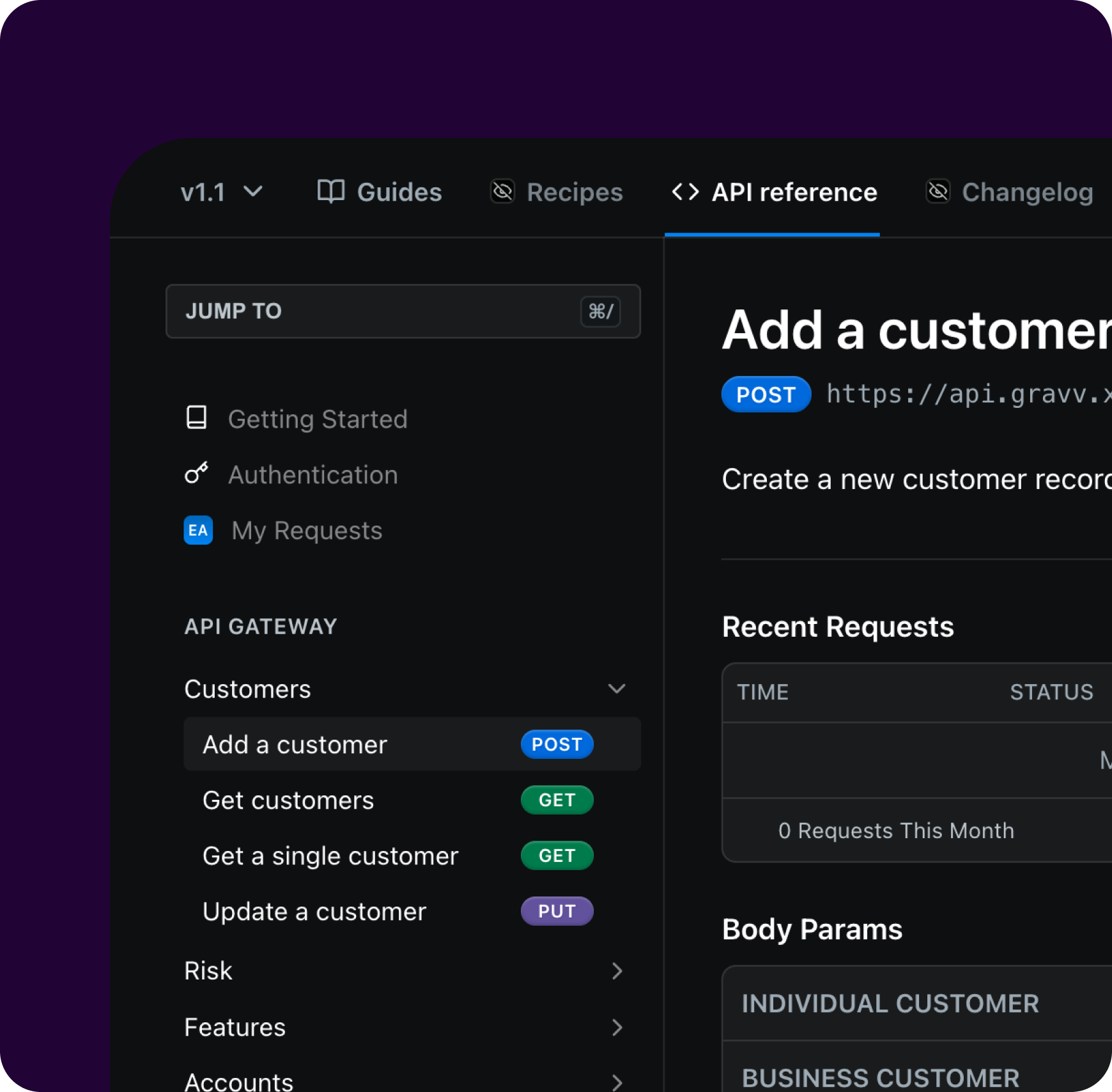Screen dimensions: 1112x1092
Task: Click the GET badge for Get customers
Action: tap(557, 800)
